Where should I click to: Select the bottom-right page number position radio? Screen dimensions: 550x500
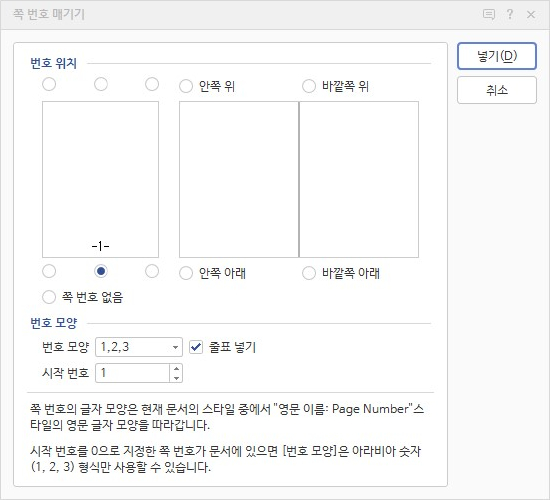coord(152,271)
